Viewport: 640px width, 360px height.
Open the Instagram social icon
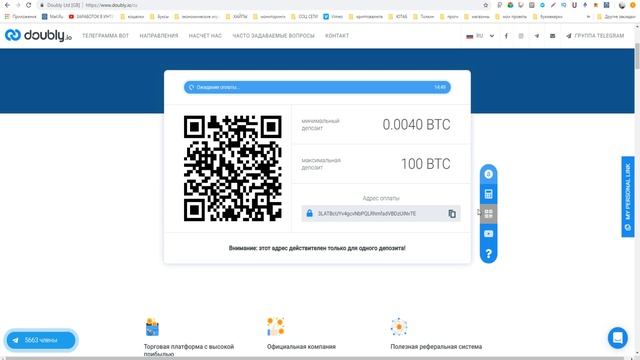tap(521, 36)
